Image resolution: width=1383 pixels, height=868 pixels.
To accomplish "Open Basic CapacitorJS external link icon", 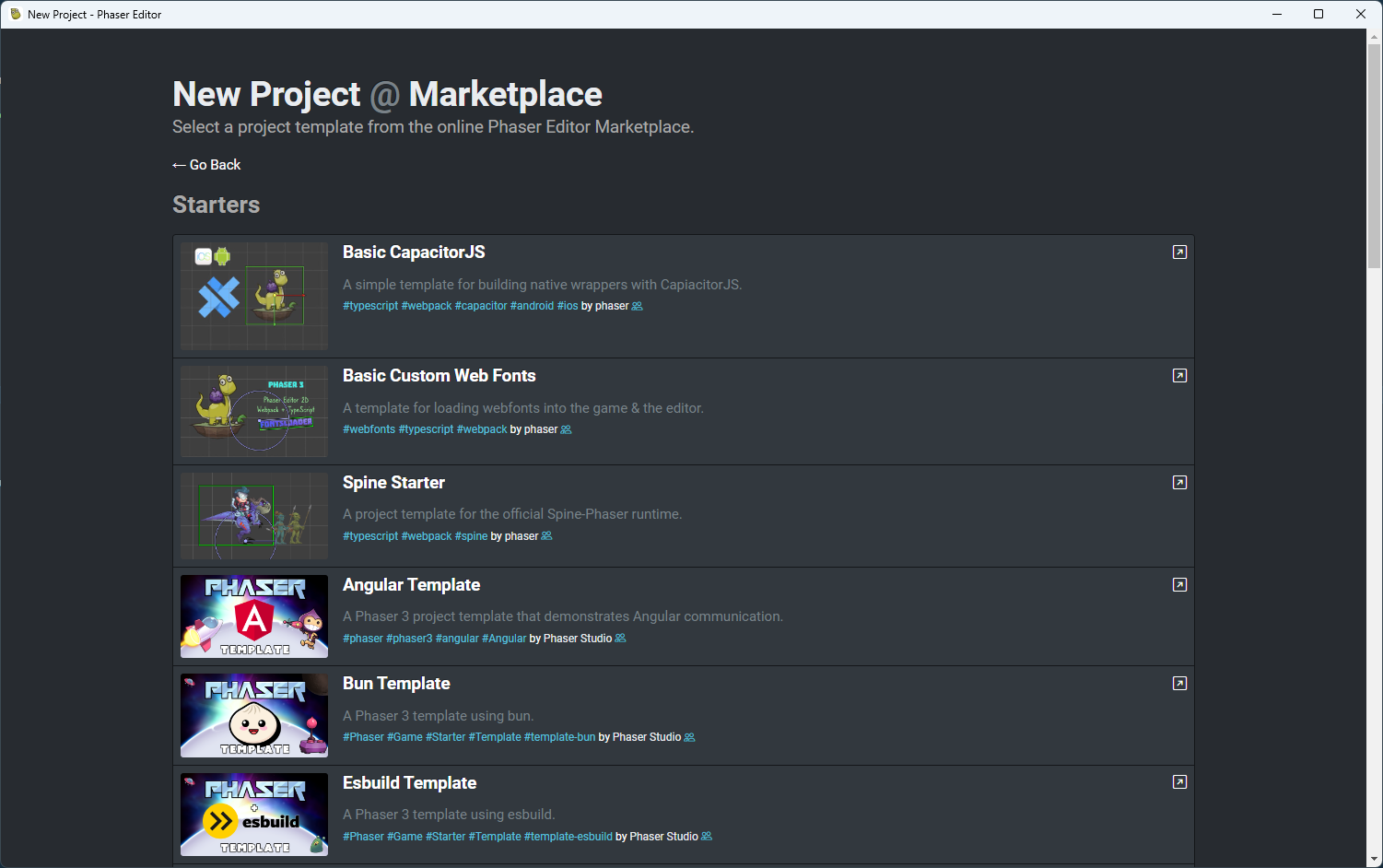I will (1179, 252).
